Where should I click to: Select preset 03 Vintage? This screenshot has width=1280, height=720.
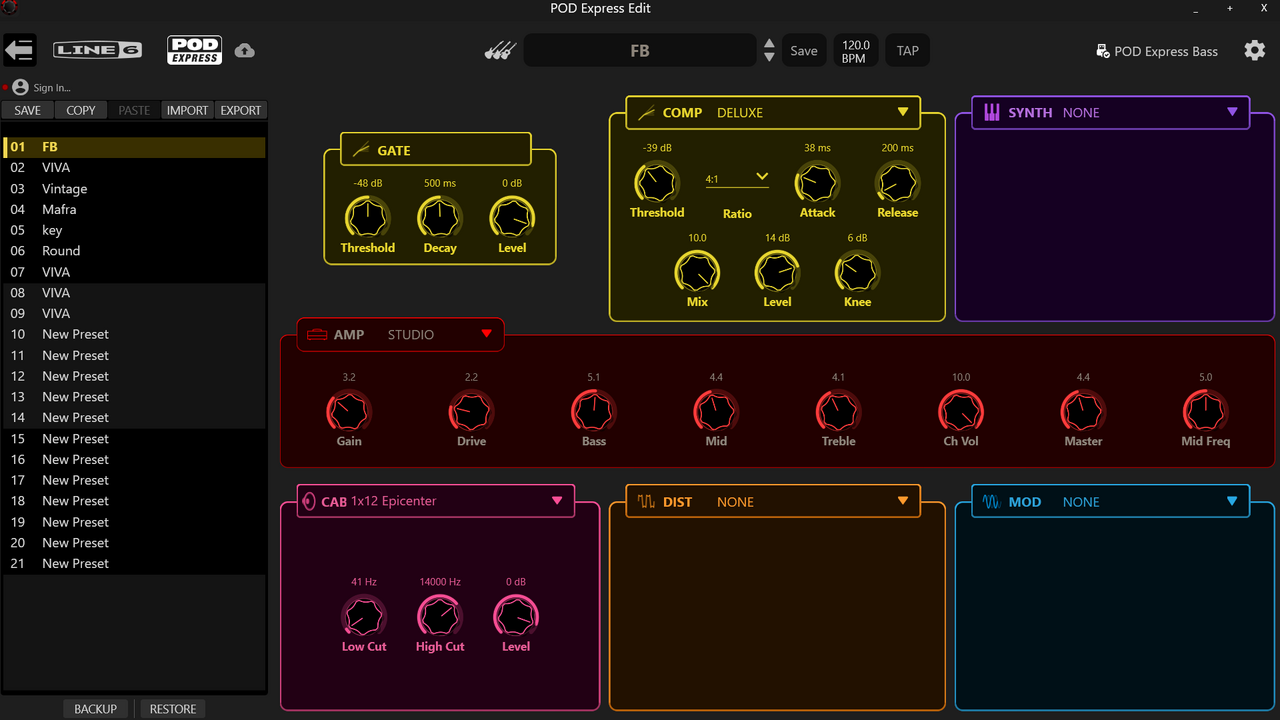click(134, 189)
